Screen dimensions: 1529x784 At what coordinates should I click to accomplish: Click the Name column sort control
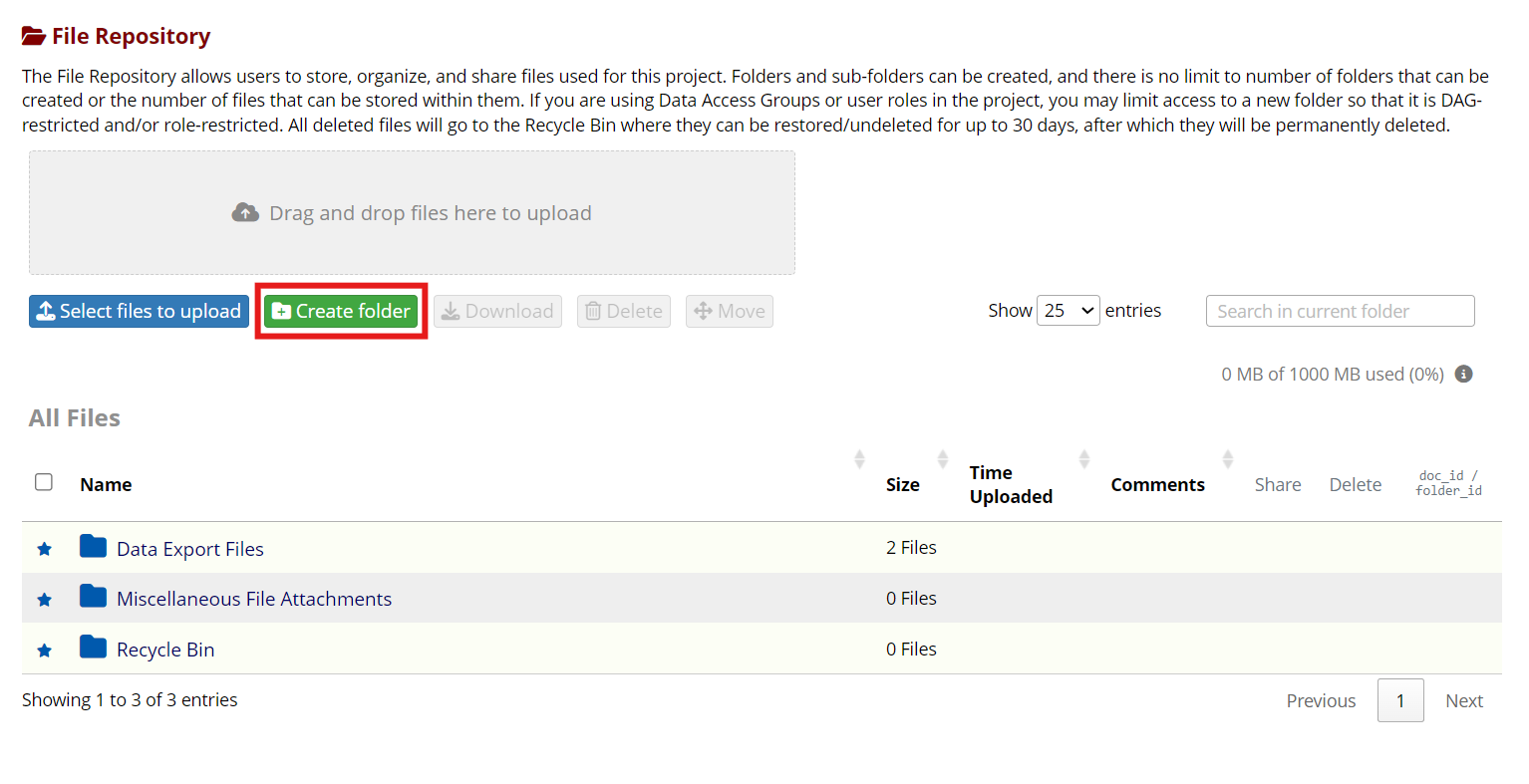pos(859,459)
